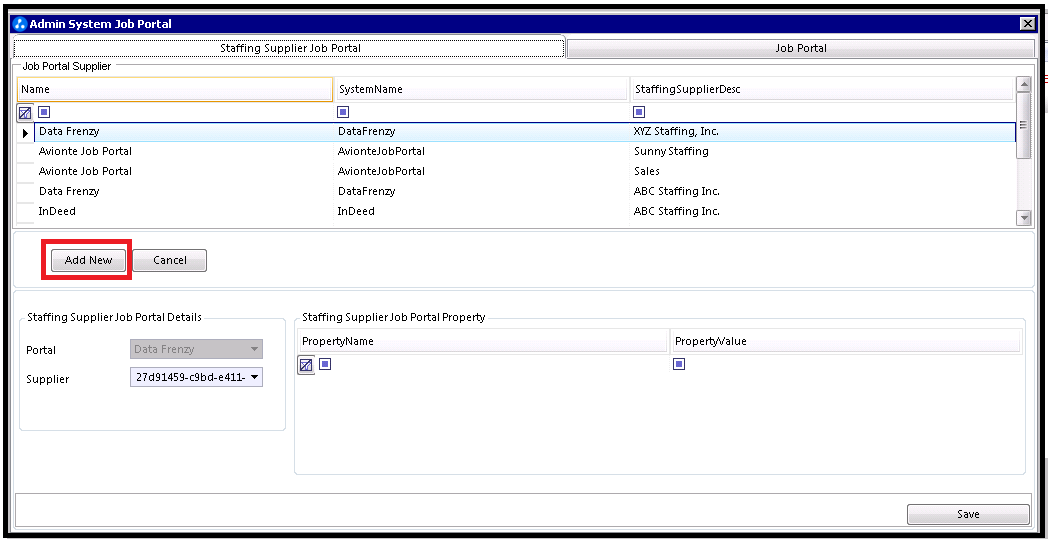Click the Admin System Job Portal title icon
The height and width of the screenshot is (541, 1049).
coord(20,24)
